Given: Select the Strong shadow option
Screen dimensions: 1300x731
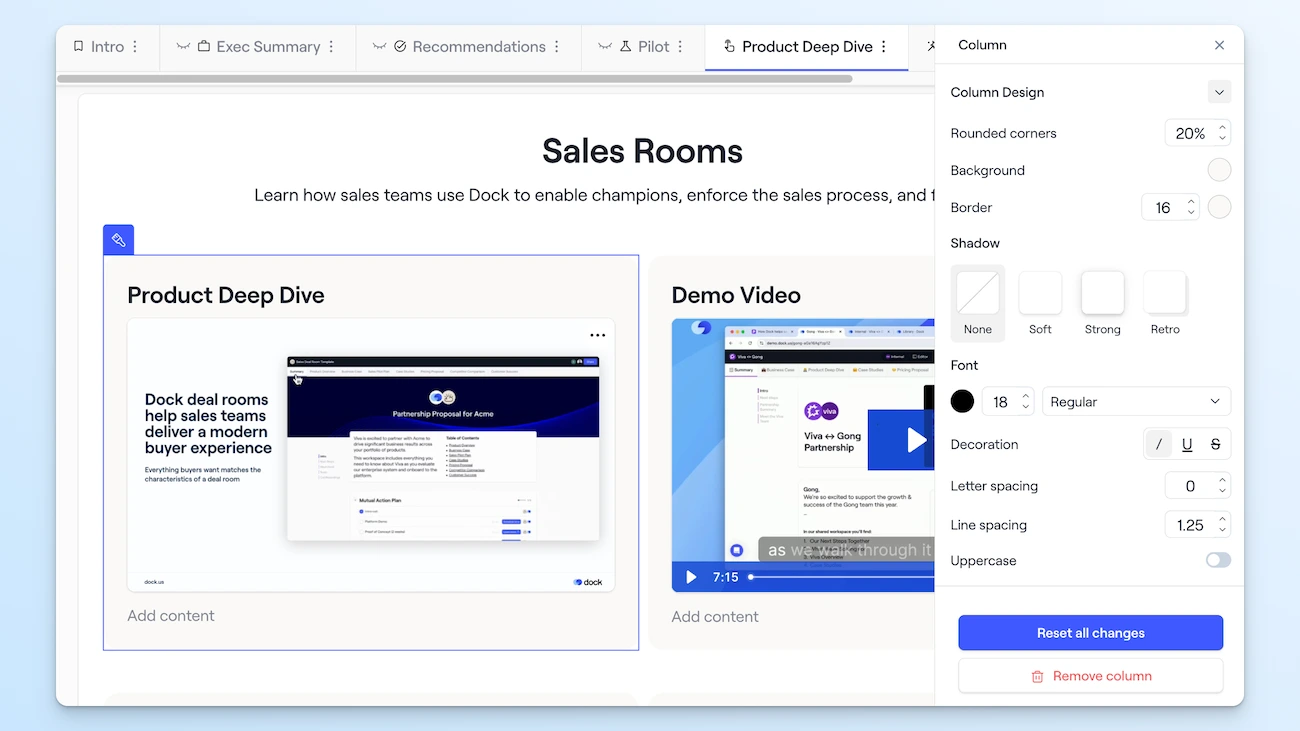Looking at the screenshot, I should 1102,304.
